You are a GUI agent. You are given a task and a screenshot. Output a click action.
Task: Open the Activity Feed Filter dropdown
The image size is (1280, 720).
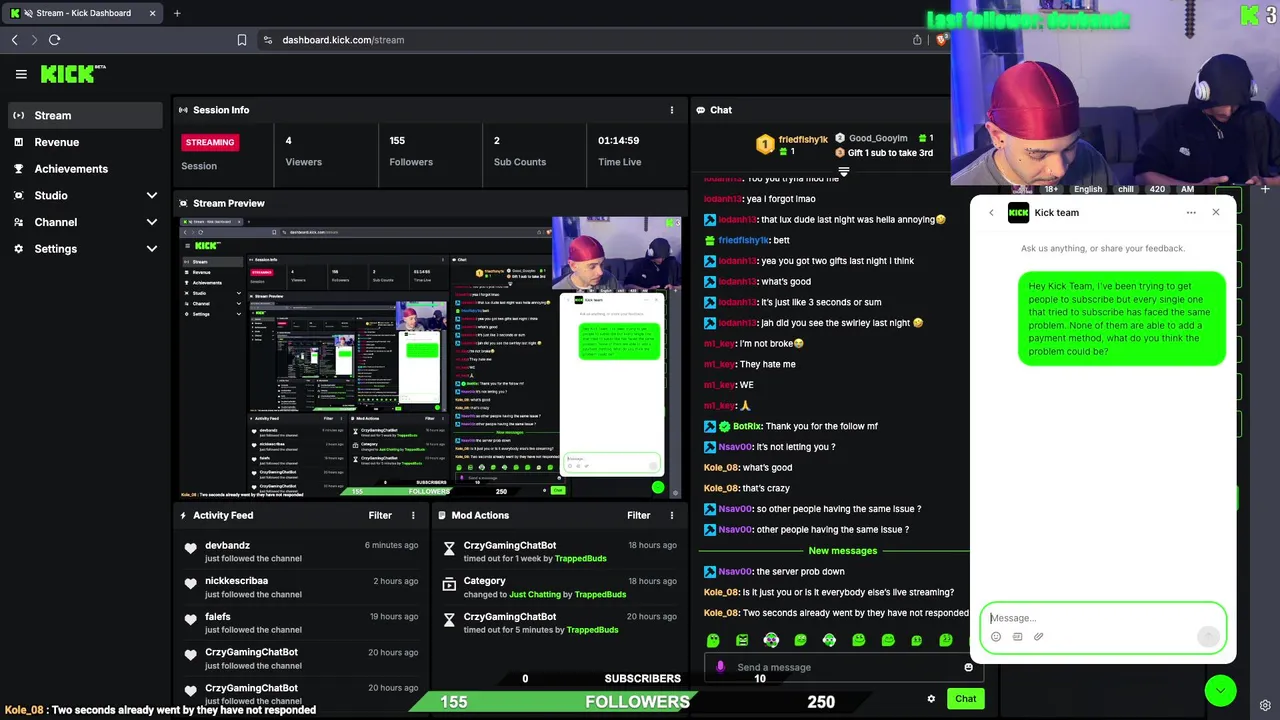click(x=380, y=515)
